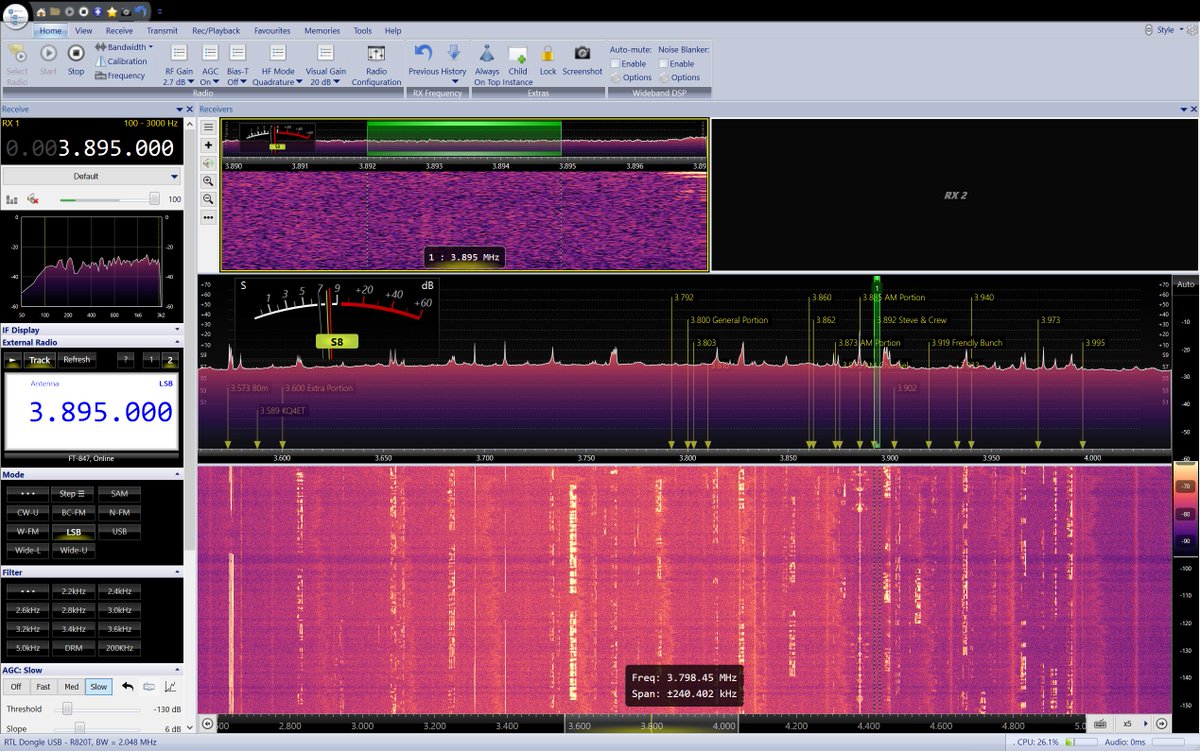
Task: Click the AGC graph chart icon
Action: (x=170, y=687)
